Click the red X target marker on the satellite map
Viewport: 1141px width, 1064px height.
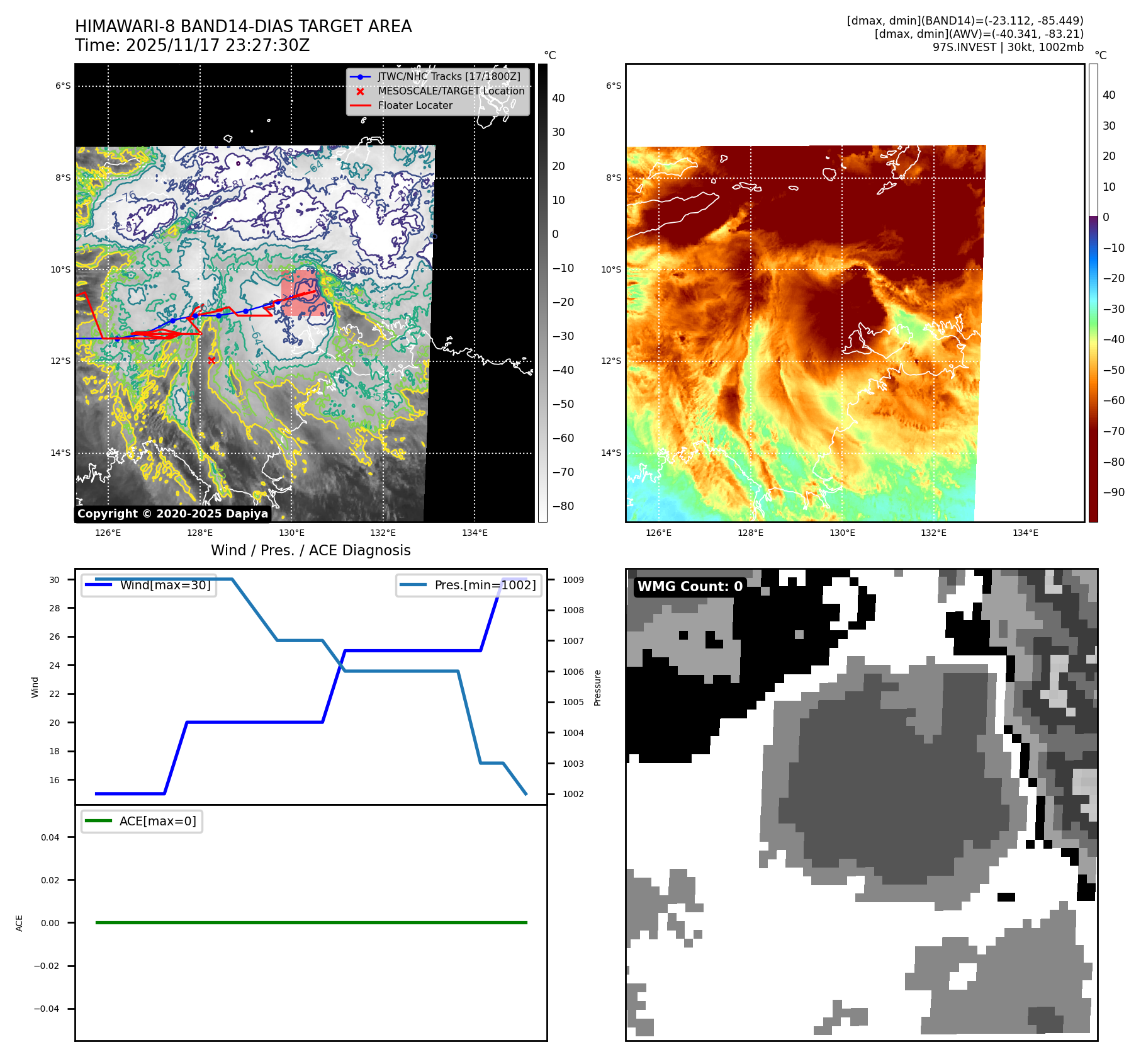211,360
